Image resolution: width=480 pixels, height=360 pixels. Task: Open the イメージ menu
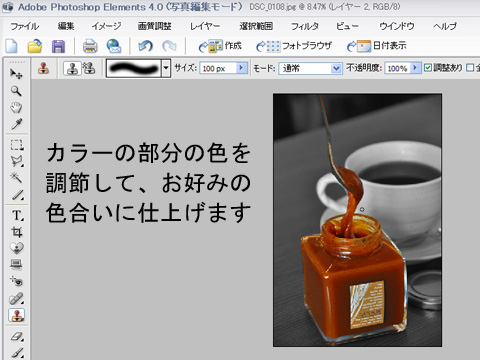[106, 26]
